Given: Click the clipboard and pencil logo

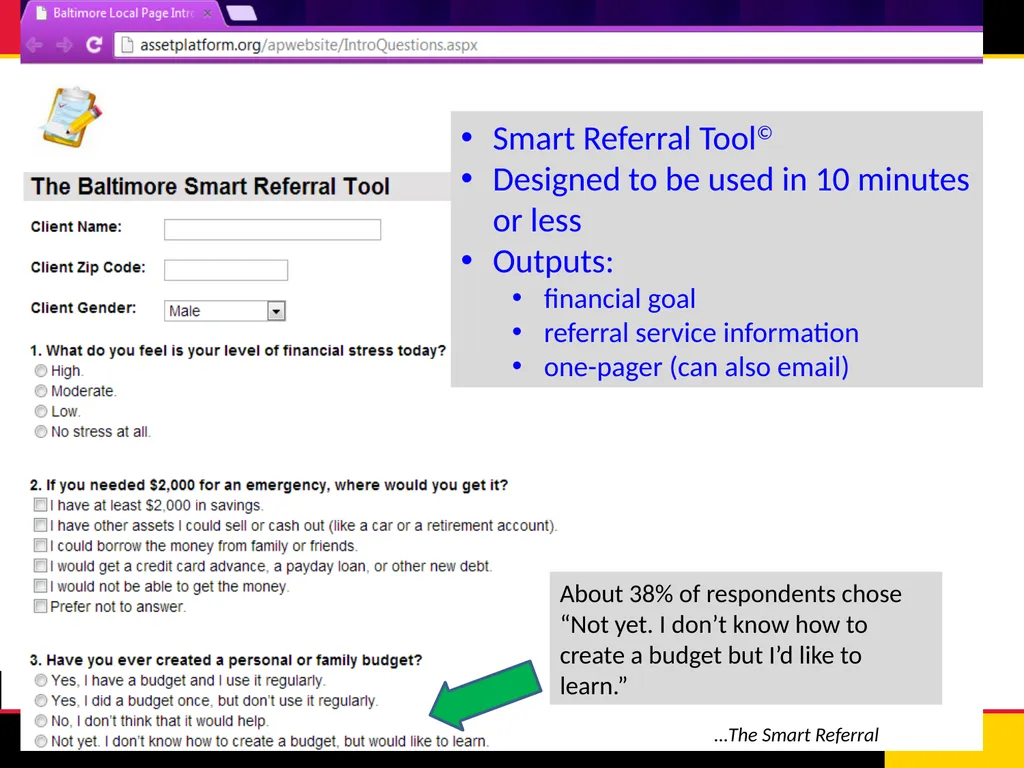Looking at the screenshot, I should coord(72,117).
